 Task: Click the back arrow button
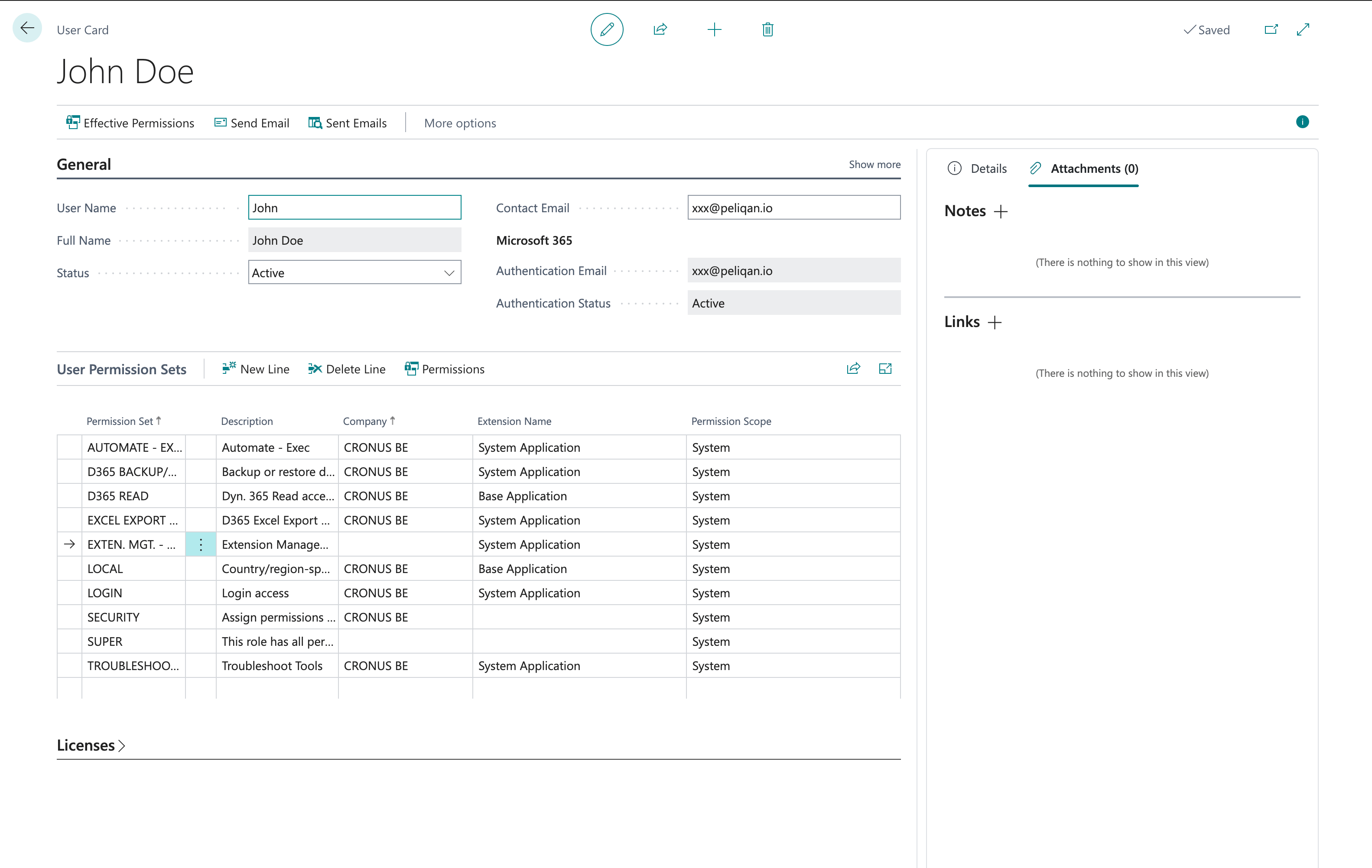pyautogui.click(x=27, y=28)
